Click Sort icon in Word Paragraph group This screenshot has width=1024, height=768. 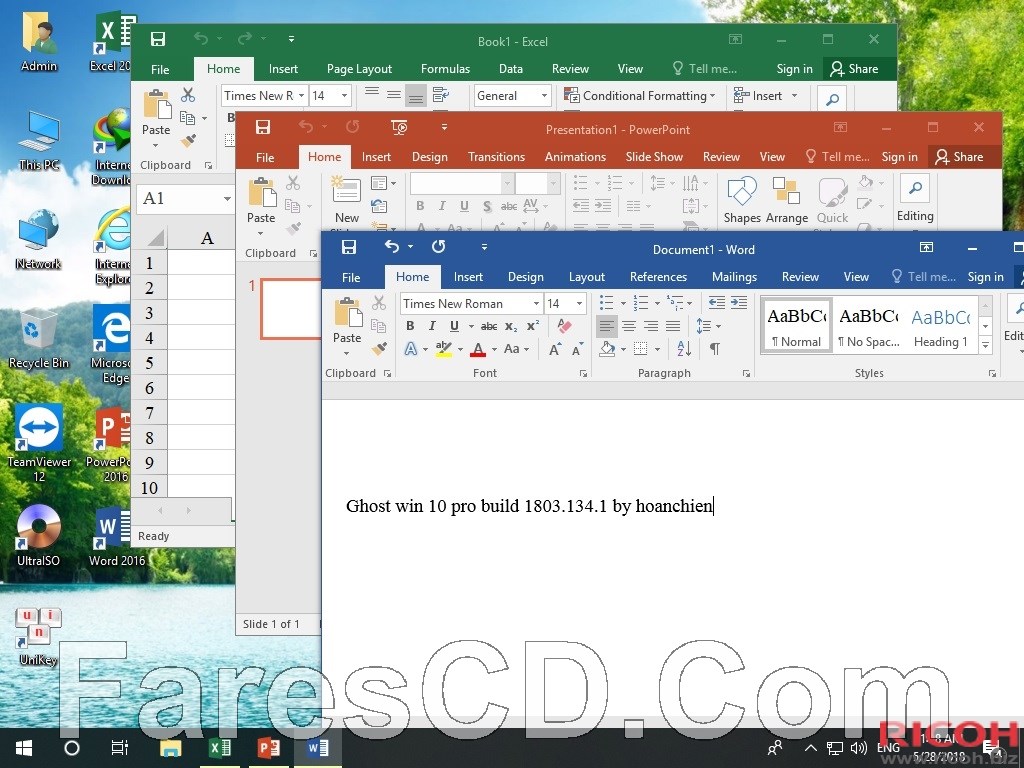point(684,349)
